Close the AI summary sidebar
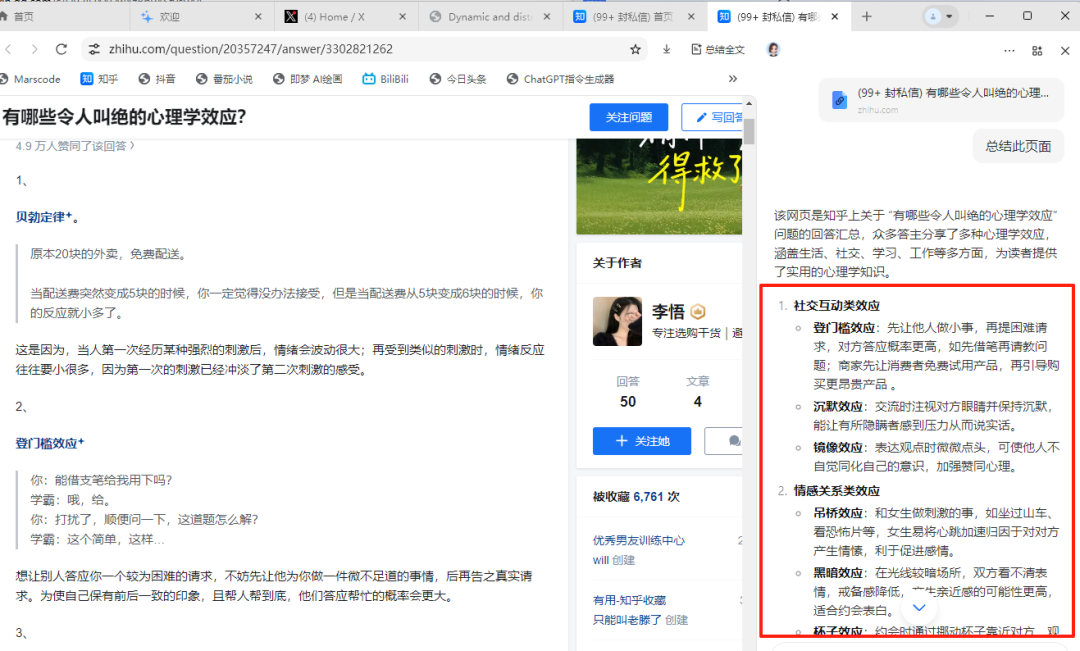This screenshot has height=651, width=1080. click(x=1065, y=50)
